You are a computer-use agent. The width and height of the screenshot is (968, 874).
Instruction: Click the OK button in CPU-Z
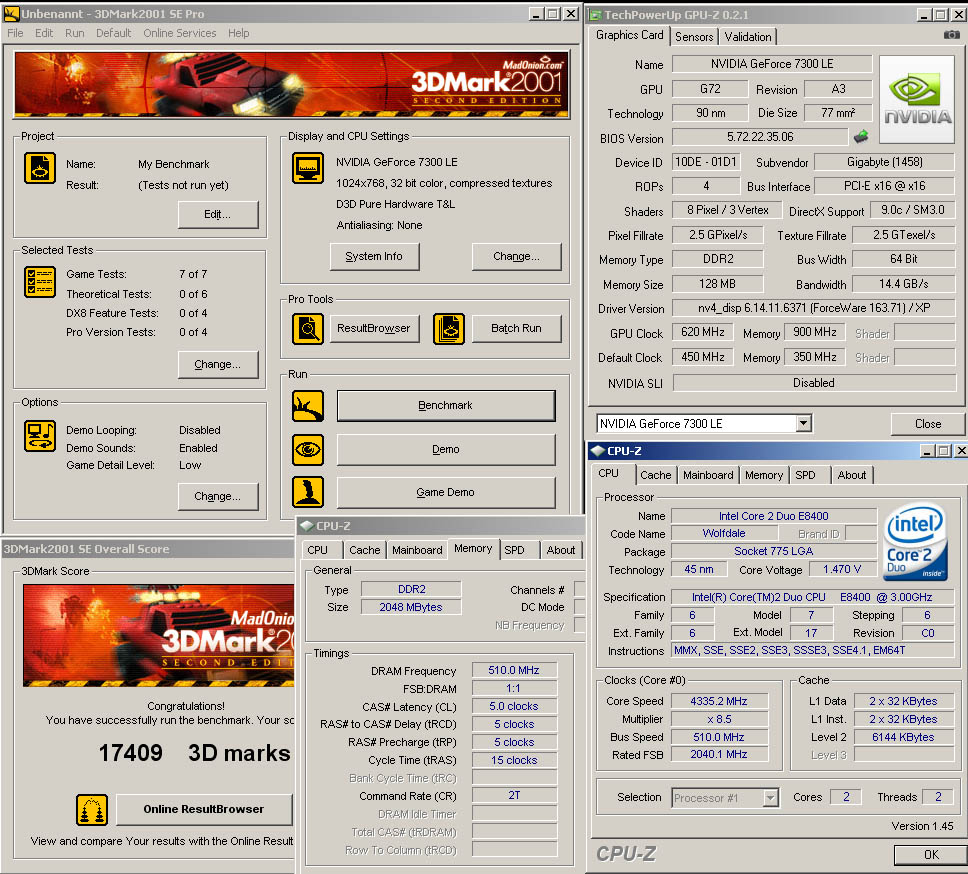pos(931,854)
